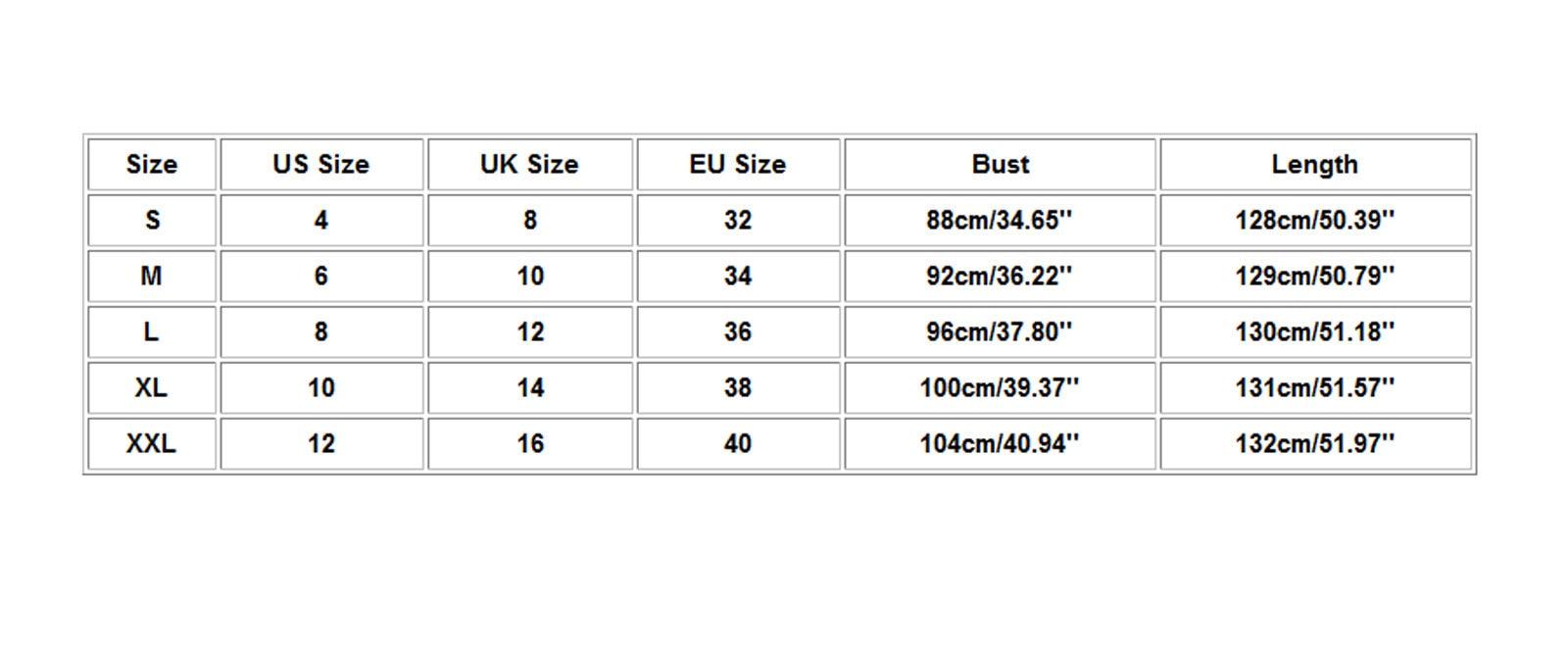1568x656 pixels.
Task: Click the Bust column header
Action: click(1000, 164)
